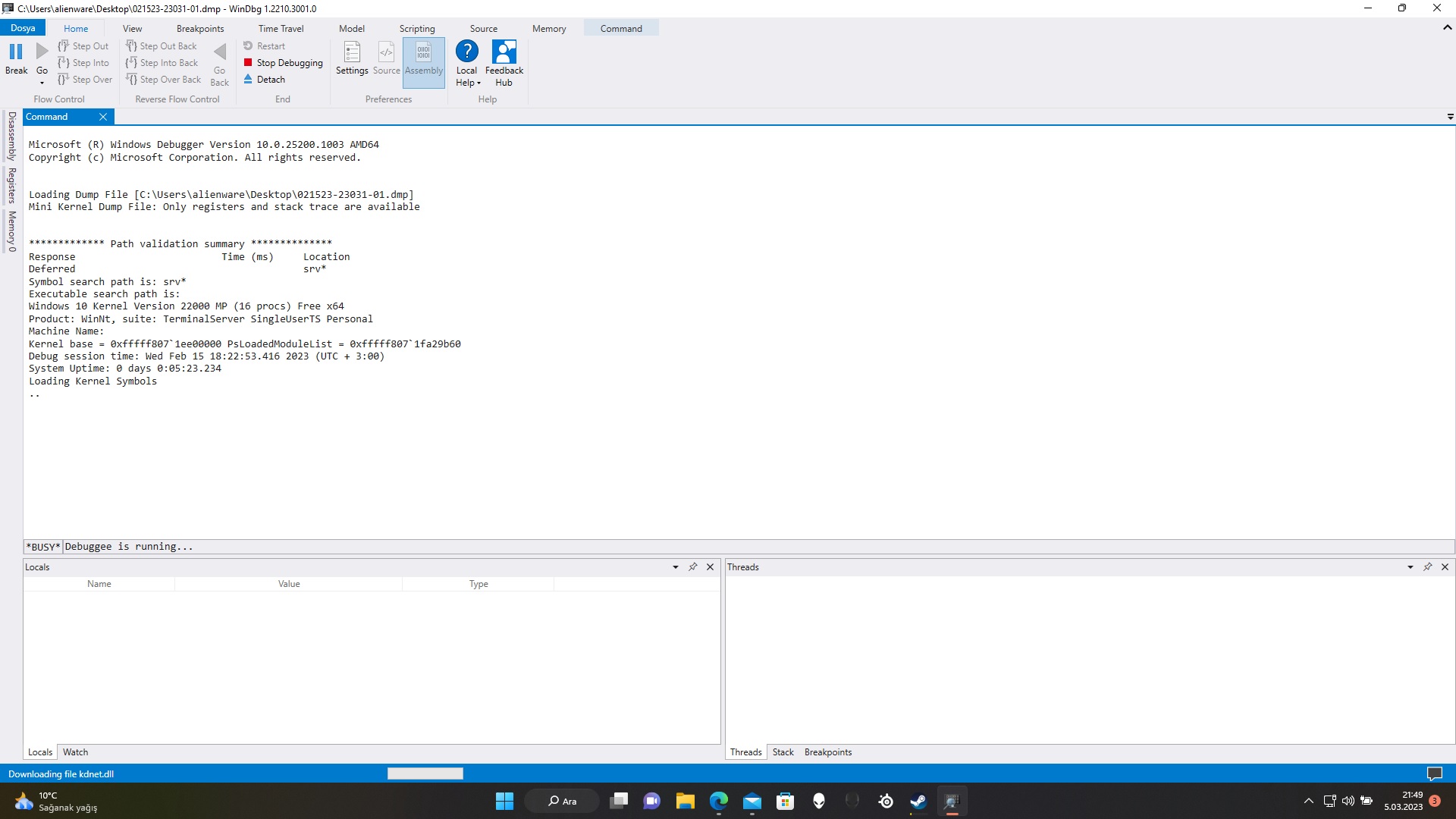Open the Threads panel dropdown arrow
1456x819 pixels.
click(x=1410, y=567)
